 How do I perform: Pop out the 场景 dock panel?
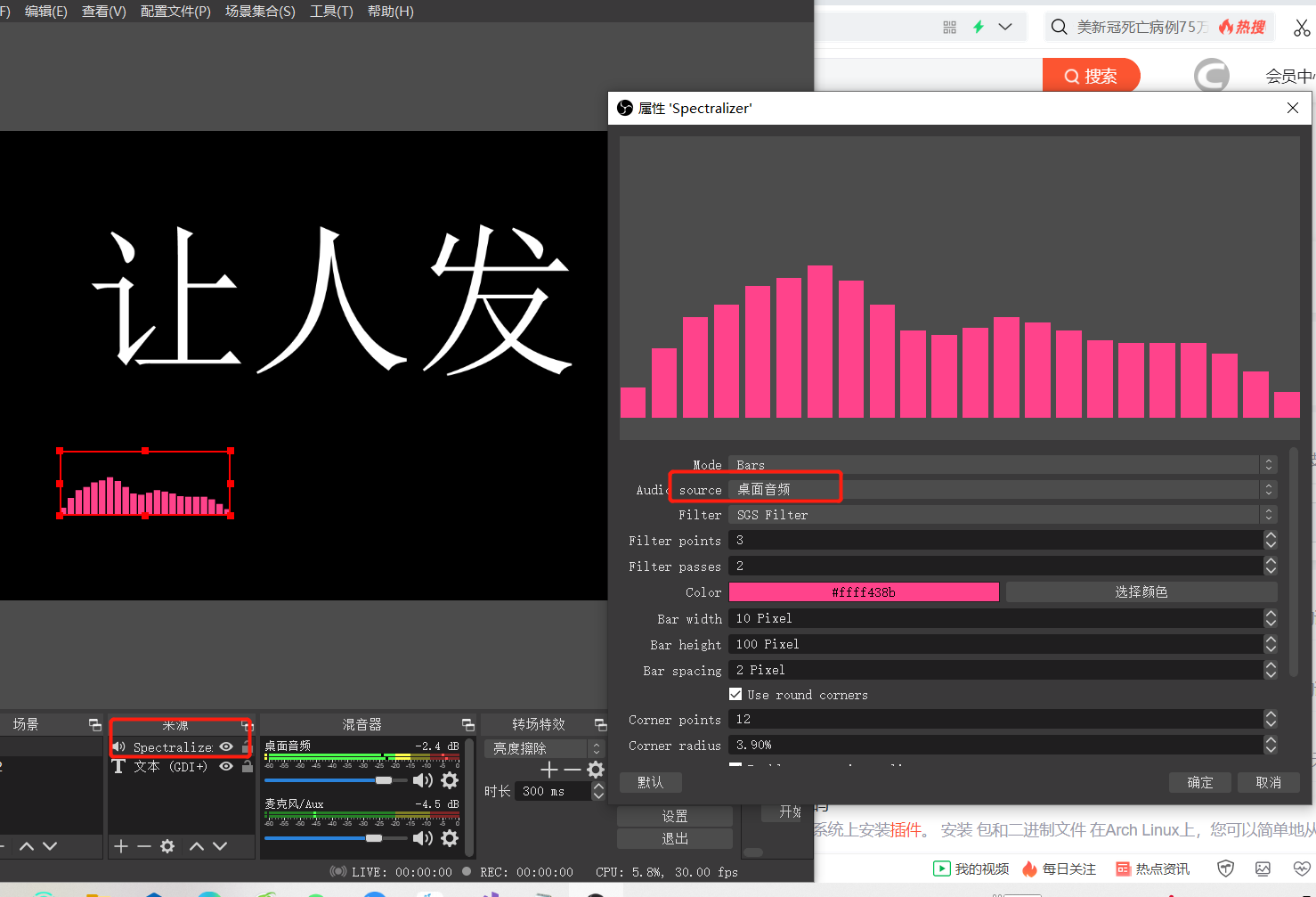tap(94, 725)
